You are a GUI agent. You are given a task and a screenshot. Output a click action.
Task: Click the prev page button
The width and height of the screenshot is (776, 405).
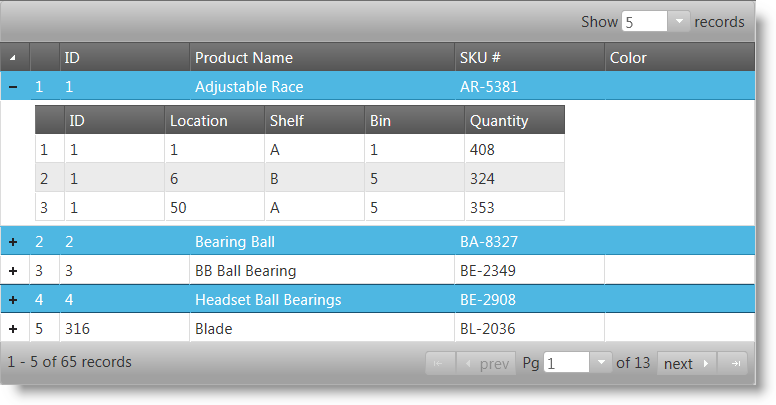click(486, 364)
